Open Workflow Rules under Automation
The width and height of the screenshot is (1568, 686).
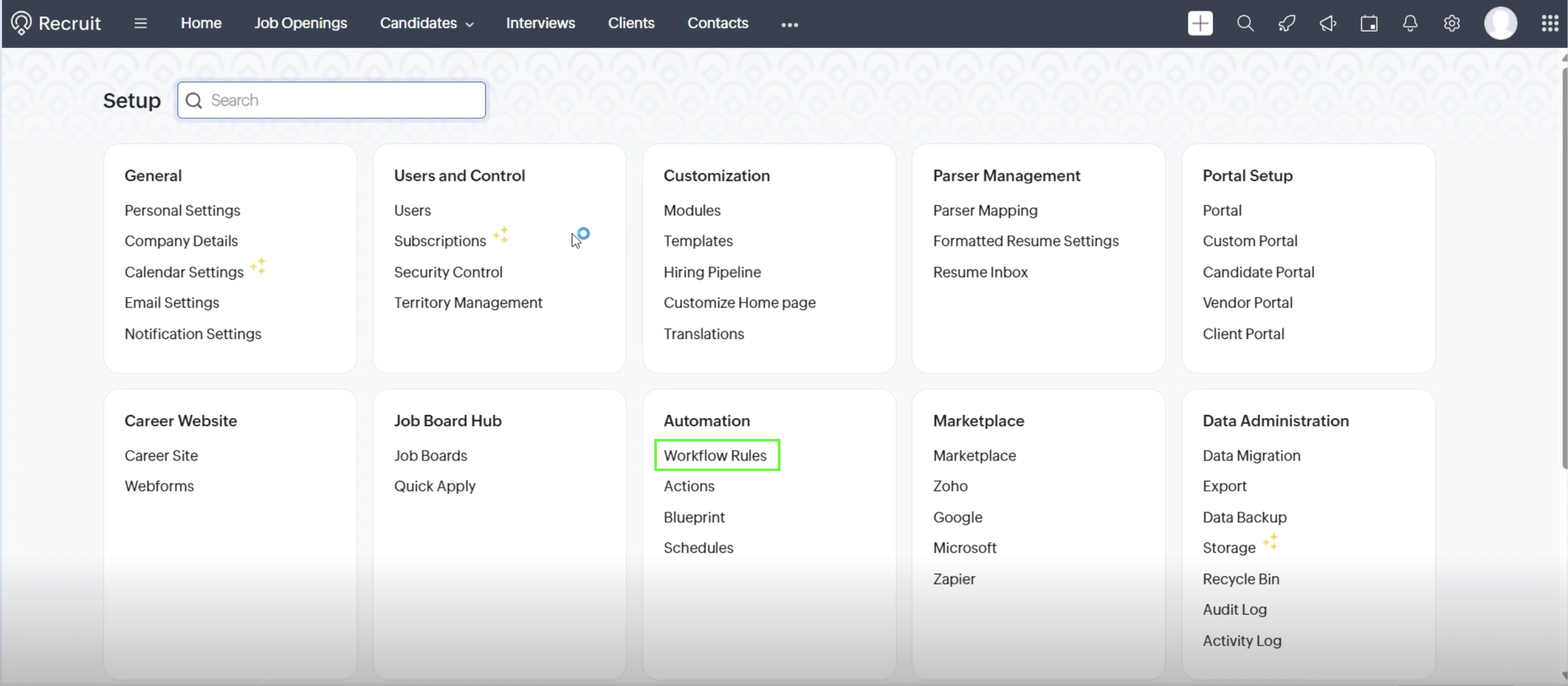click(x=714, y=456)
